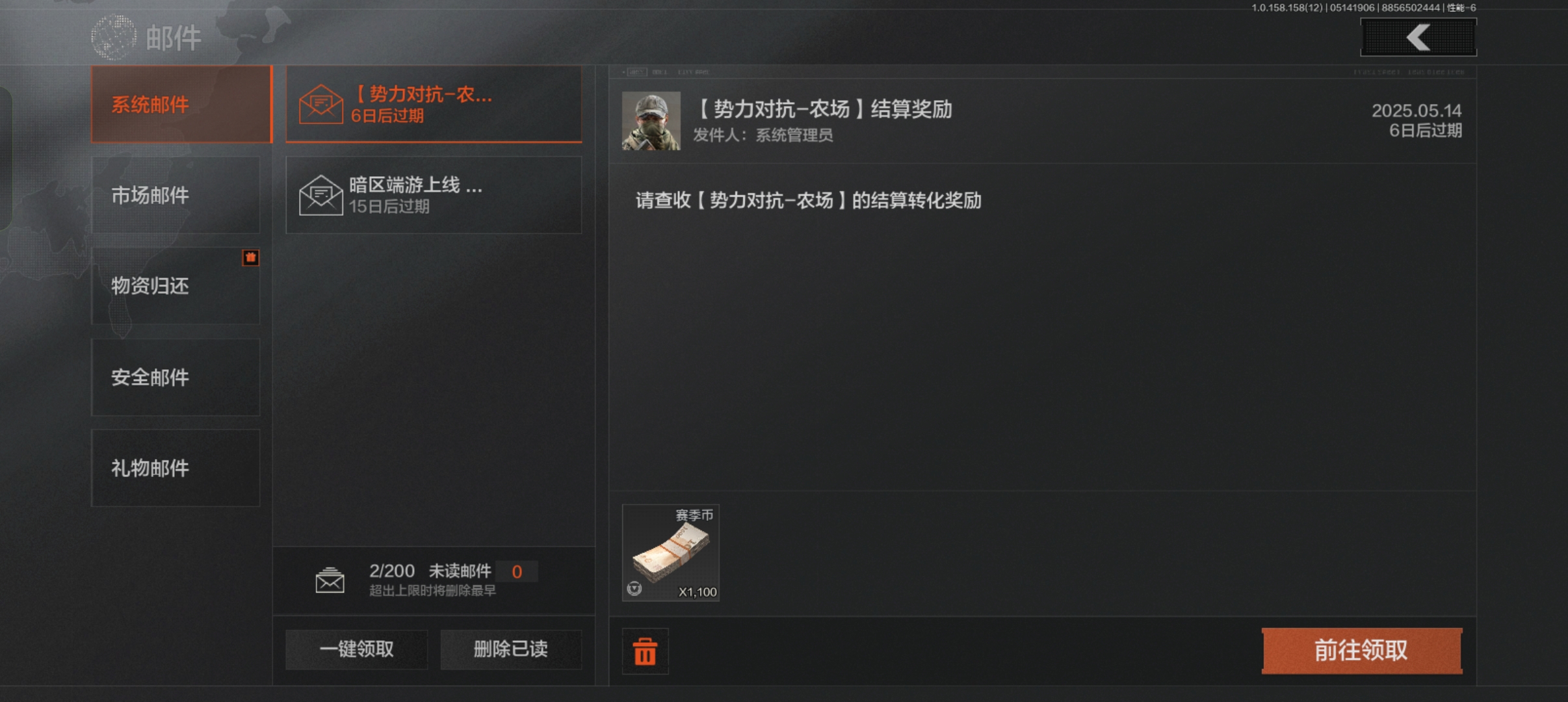Click the sender avatar portrait
The image size is (1568, 702).
[651, 121]
